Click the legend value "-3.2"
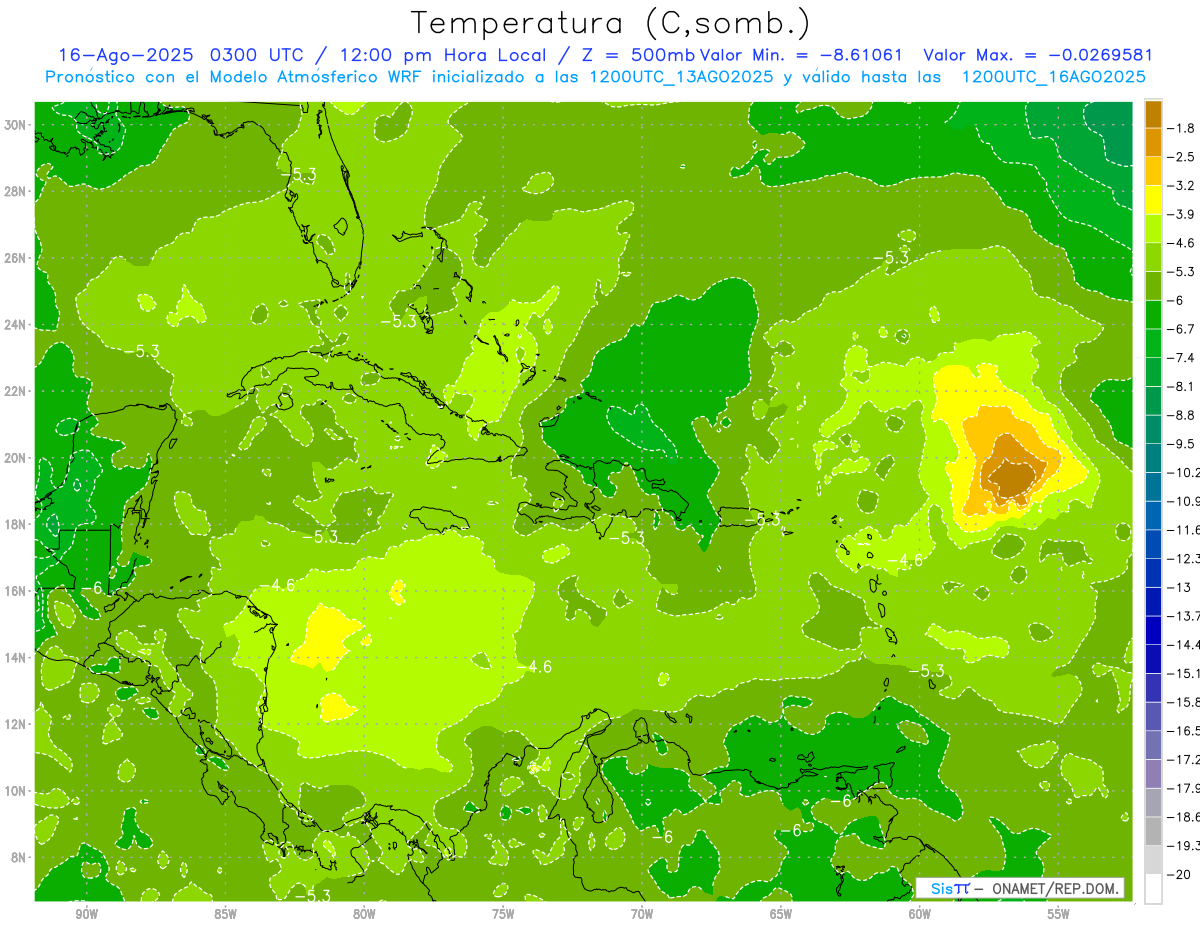Screen dimensions: 1200x927 click(x=1182, y=186)
